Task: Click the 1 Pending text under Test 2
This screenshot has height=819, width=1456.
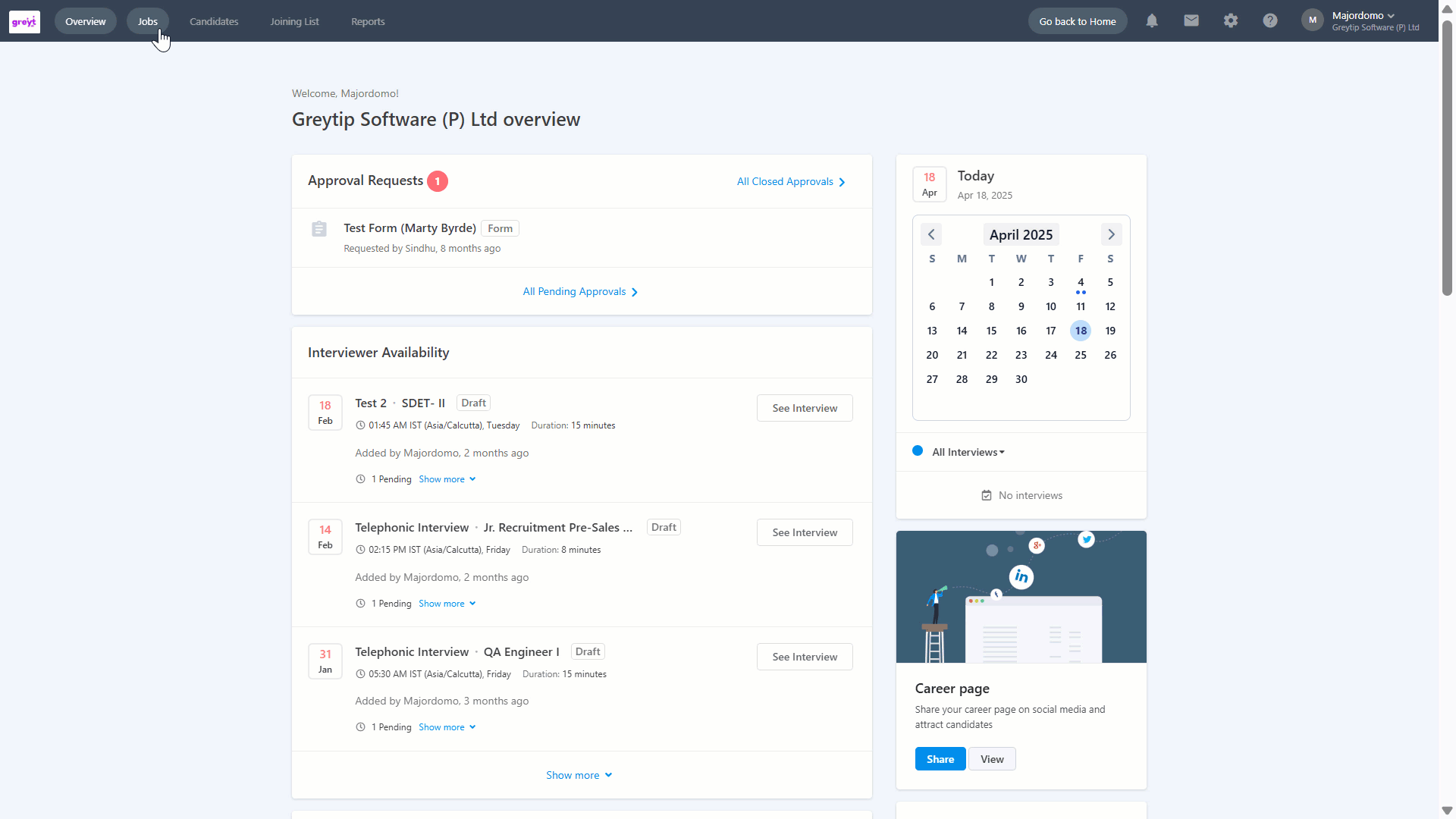Action: 391,479
